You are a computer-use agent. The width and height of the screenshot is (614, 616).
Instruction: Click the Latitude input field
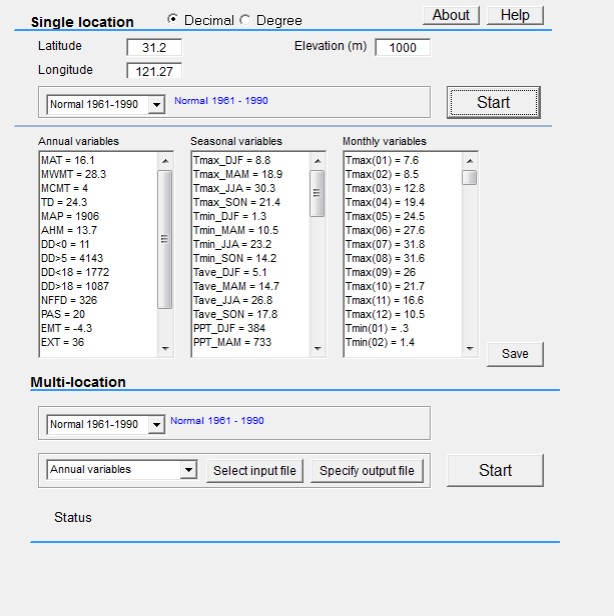tap(154, 48)
